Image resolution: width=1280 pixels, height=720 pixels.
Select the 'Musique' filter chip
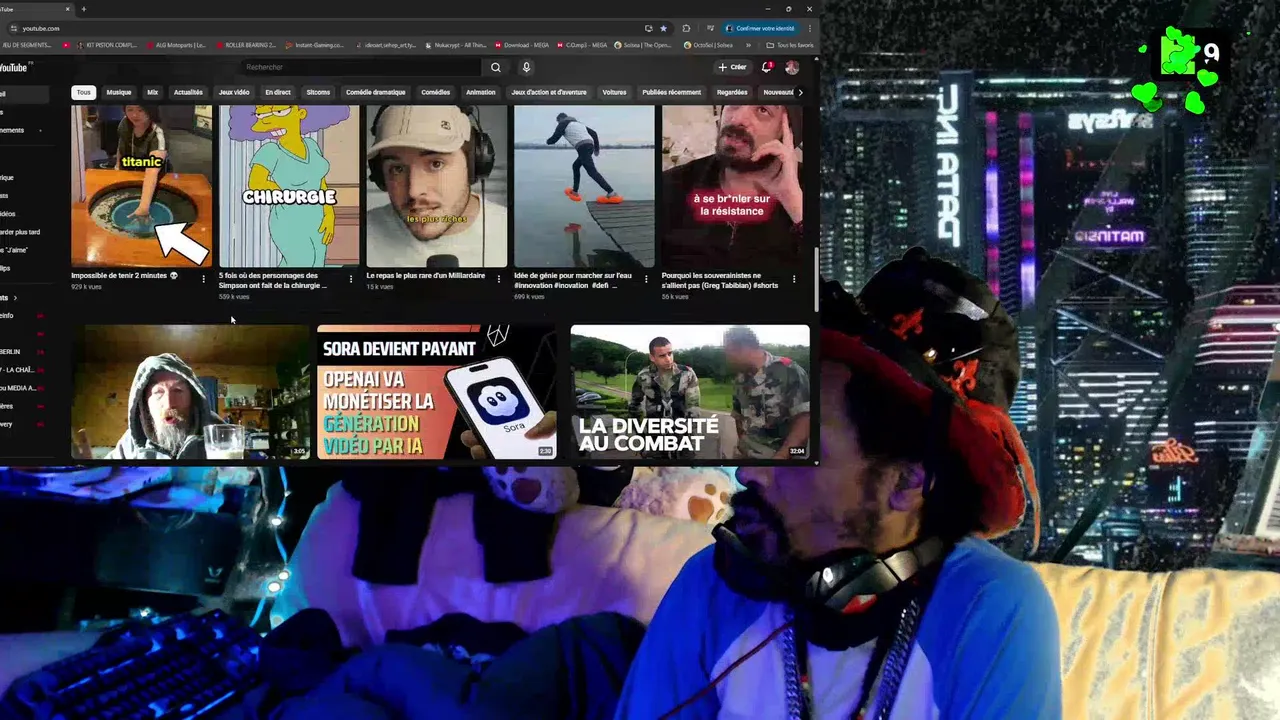(119, 92)
